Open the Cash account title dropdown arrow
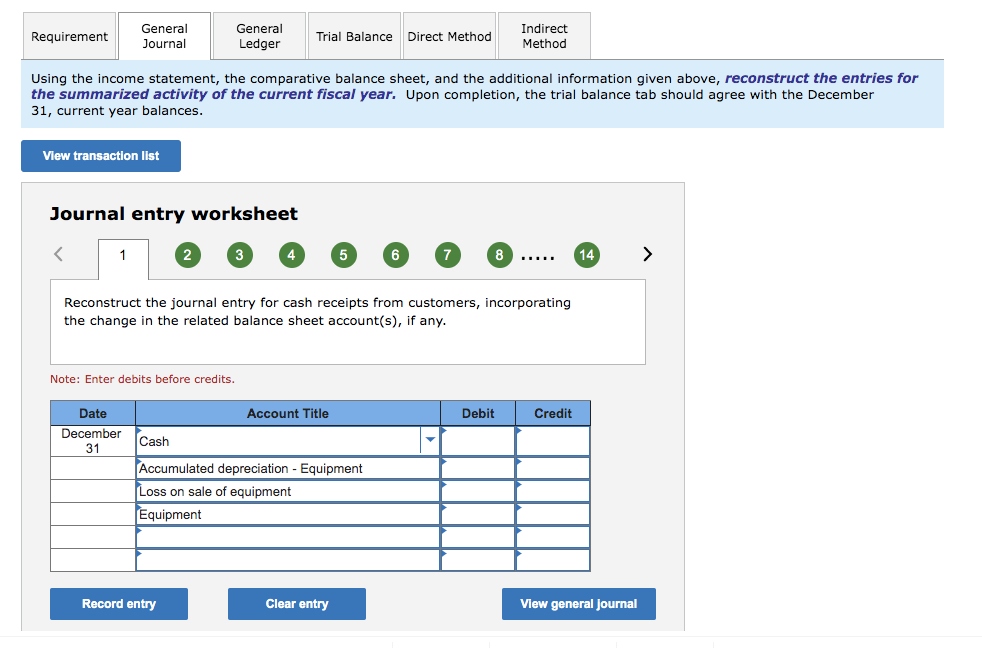Viewport: 982px width, 648px height. [x=430, y=440]
